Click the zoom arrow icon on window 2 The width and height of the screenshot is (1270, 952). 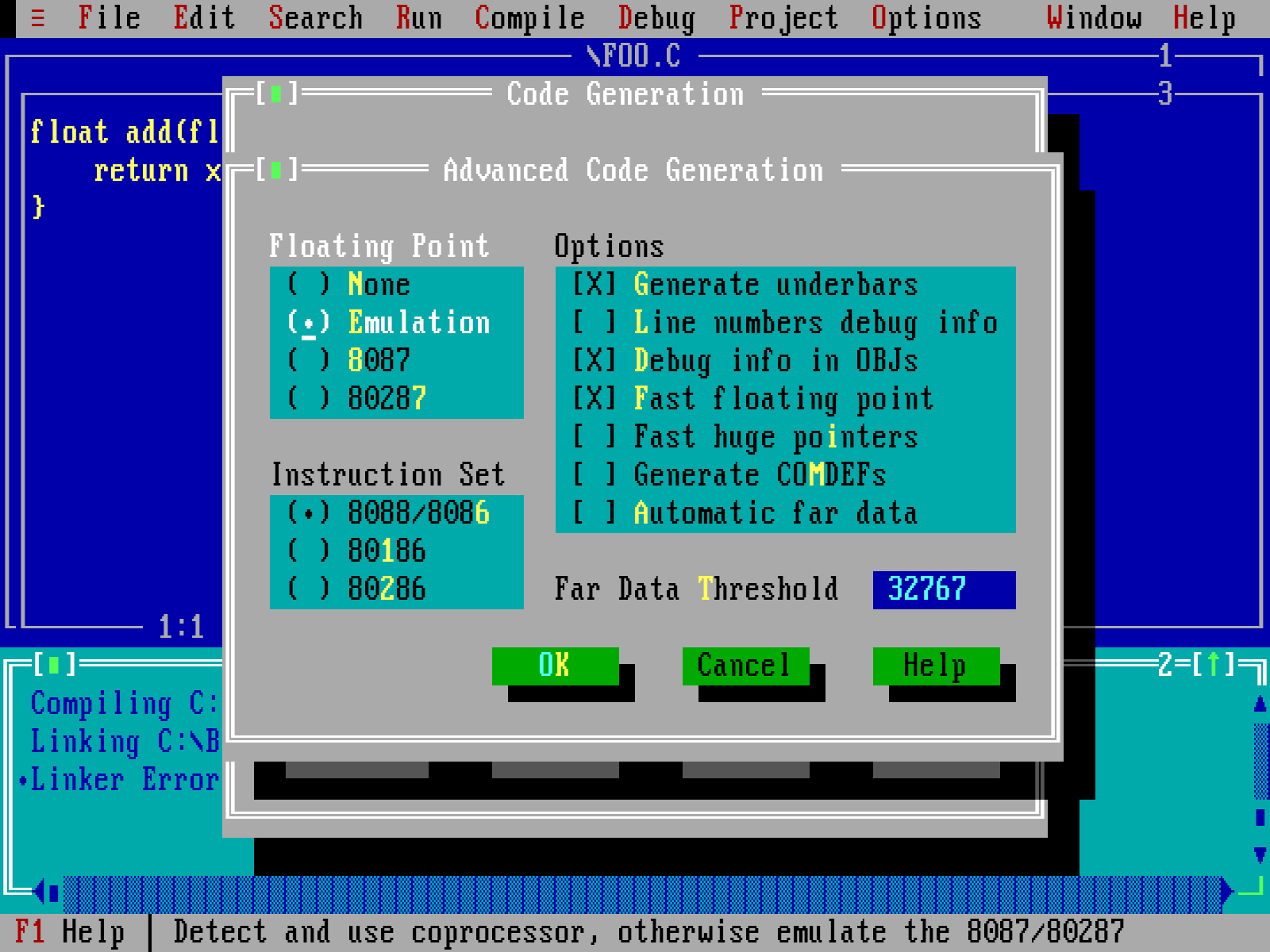click(1214, 664)
